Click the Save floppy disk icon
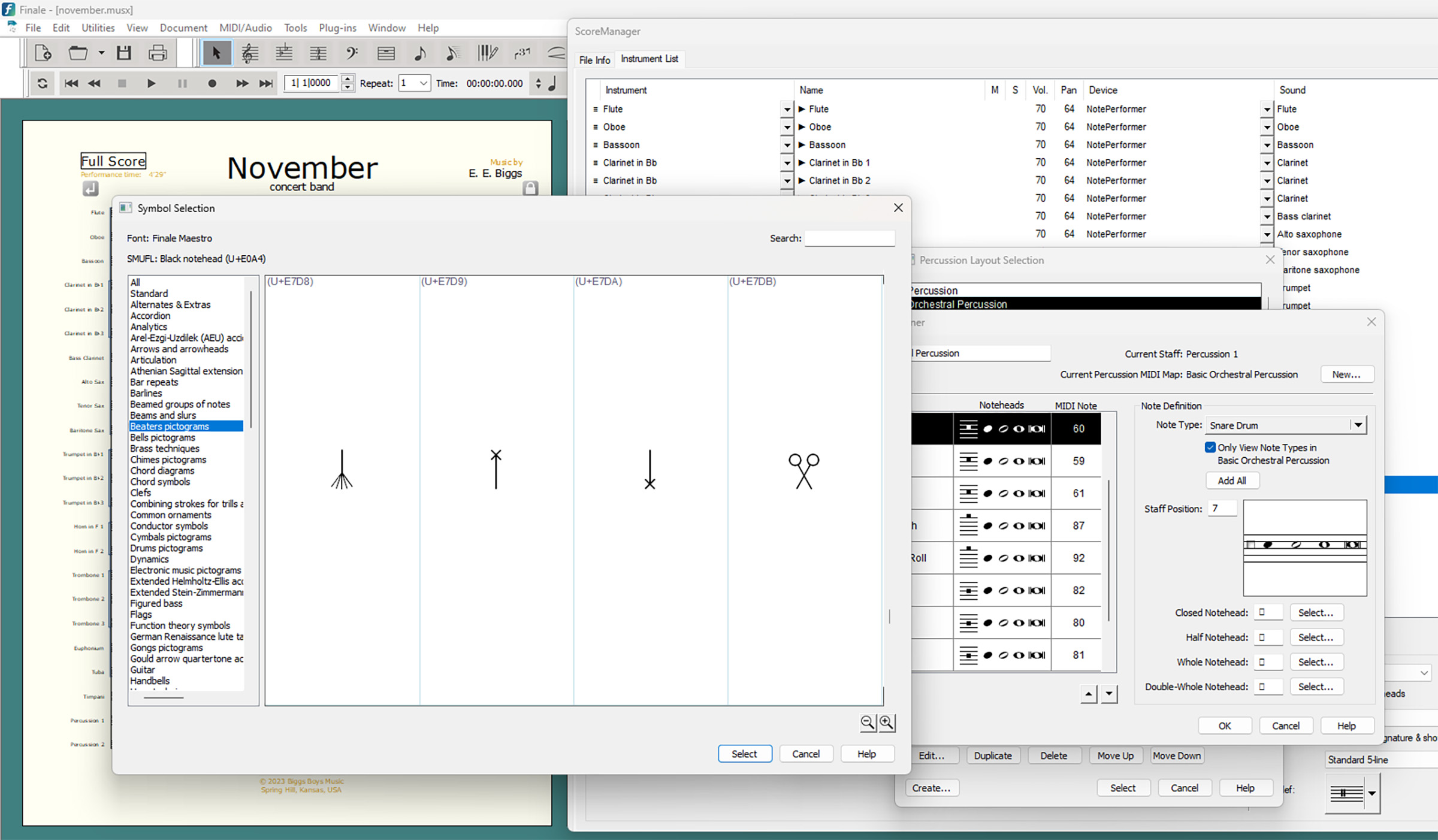Image resolution: width=1438 pixels, height=840 pixels. pos(124,53)
